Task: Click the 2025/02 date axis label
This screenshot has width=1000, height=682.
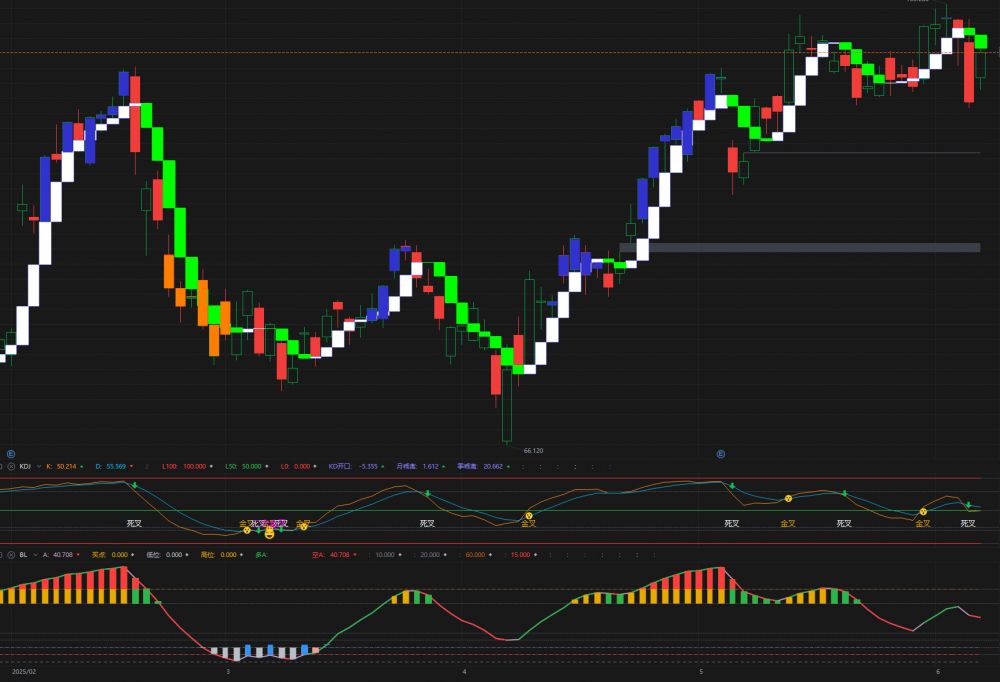Action: (x=23, y=673)
